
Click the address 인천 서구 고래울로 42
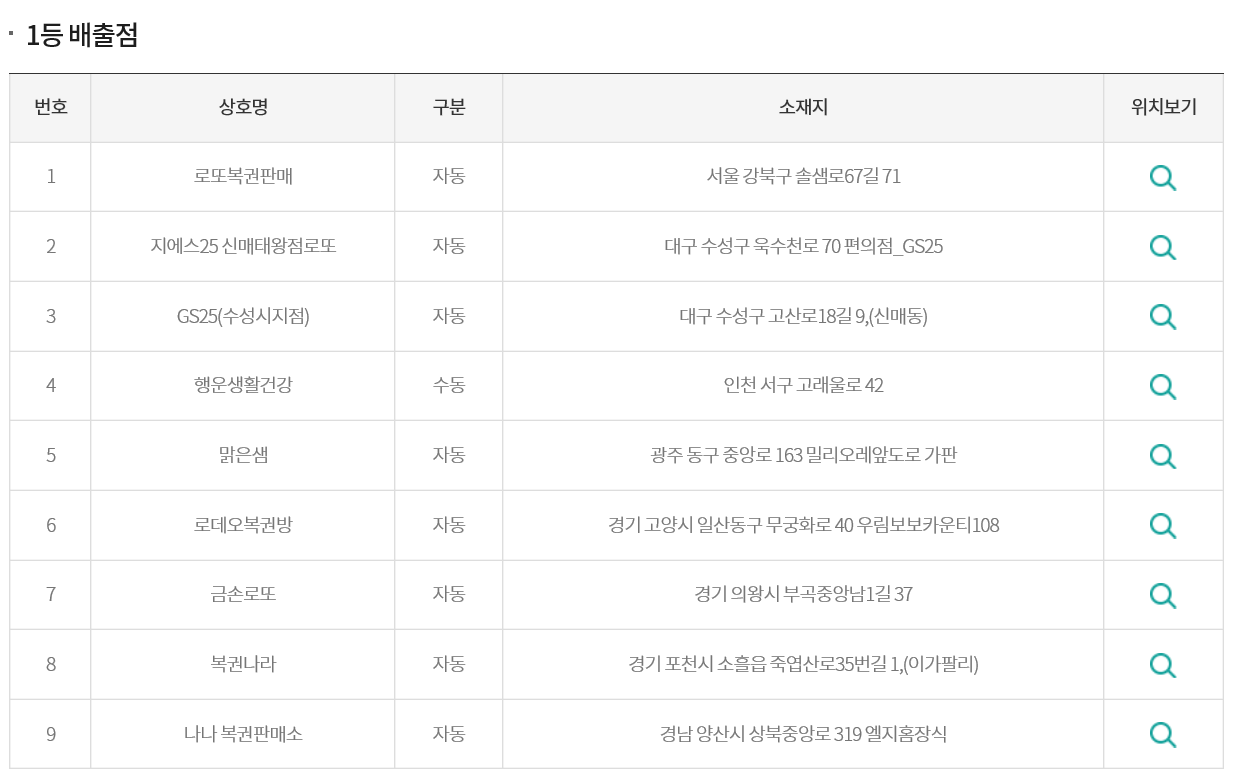coord(803,385)
